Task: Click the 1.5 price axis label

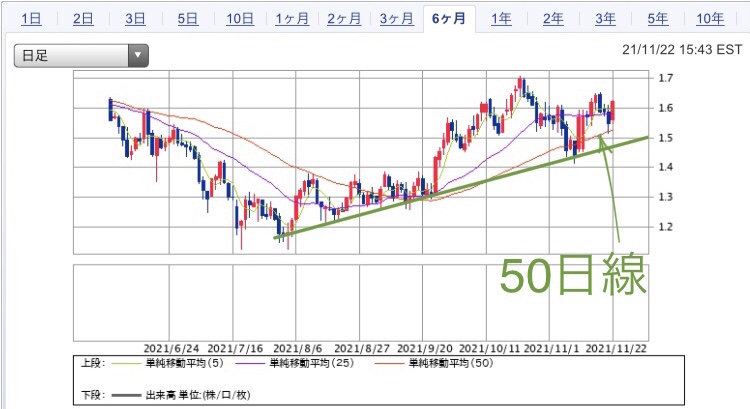Action: click(x=665, y=138)
